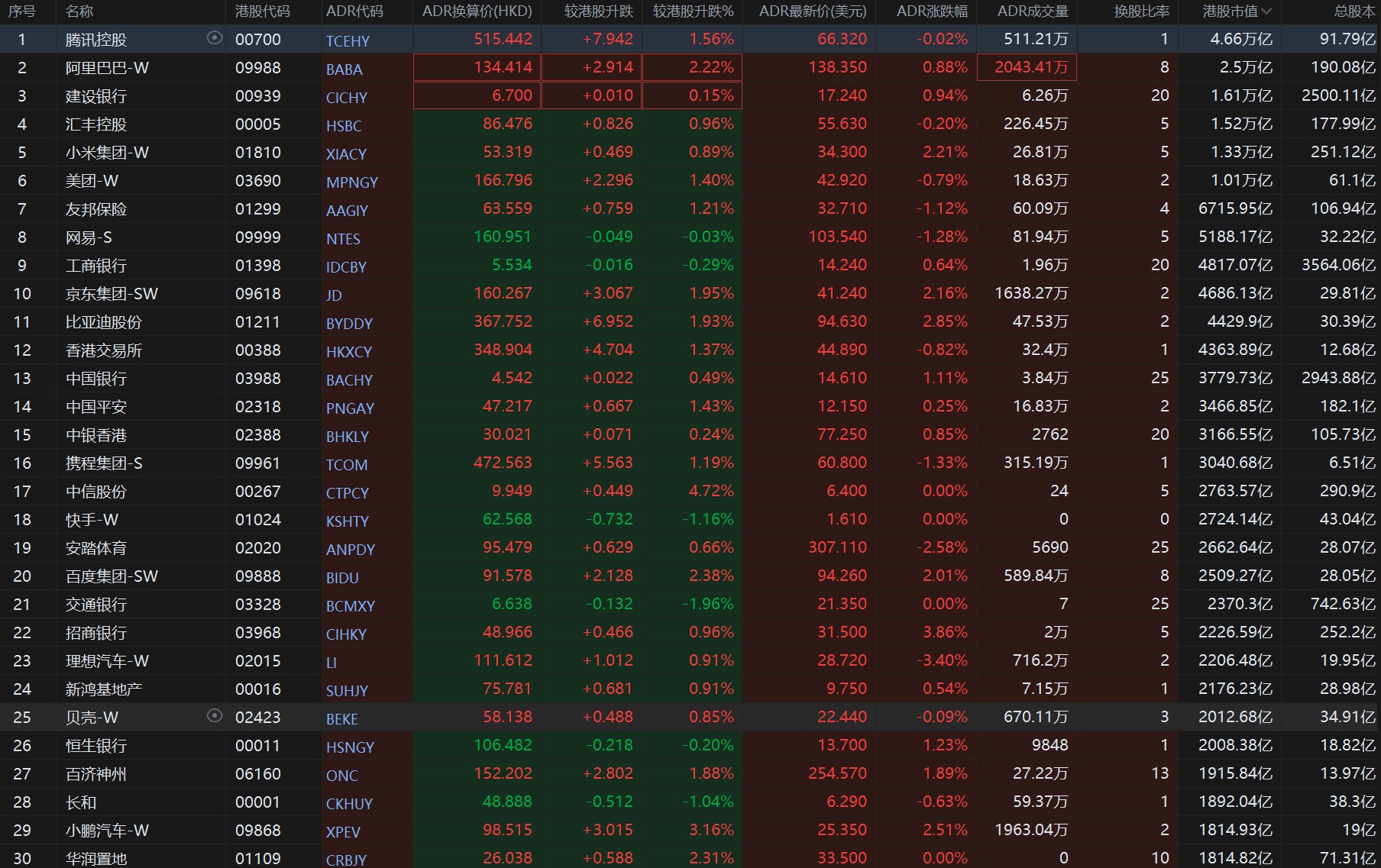Select the 工商银行 stock name
This screenshot has height=868, width=1381.
pyautogui.click(x=96, y=266)
